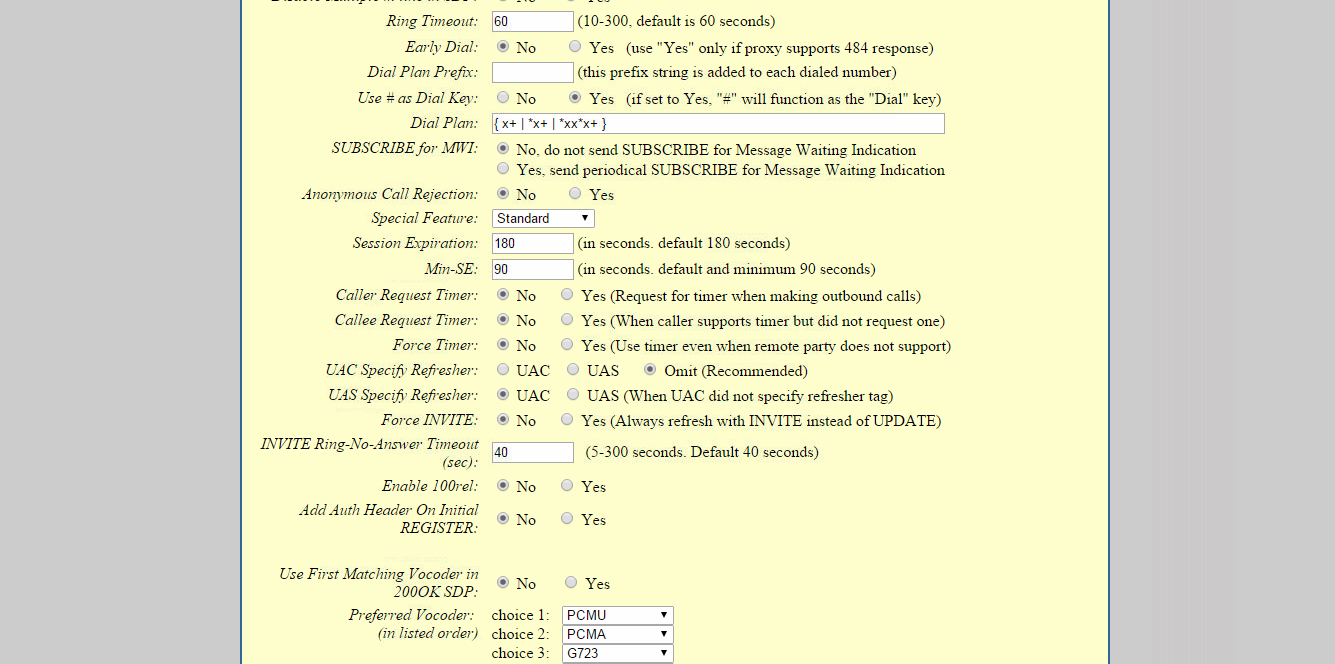Open the choice 3 vocoder dropdown (G723)
The image size is (1335, 664).
pos(618,653)
